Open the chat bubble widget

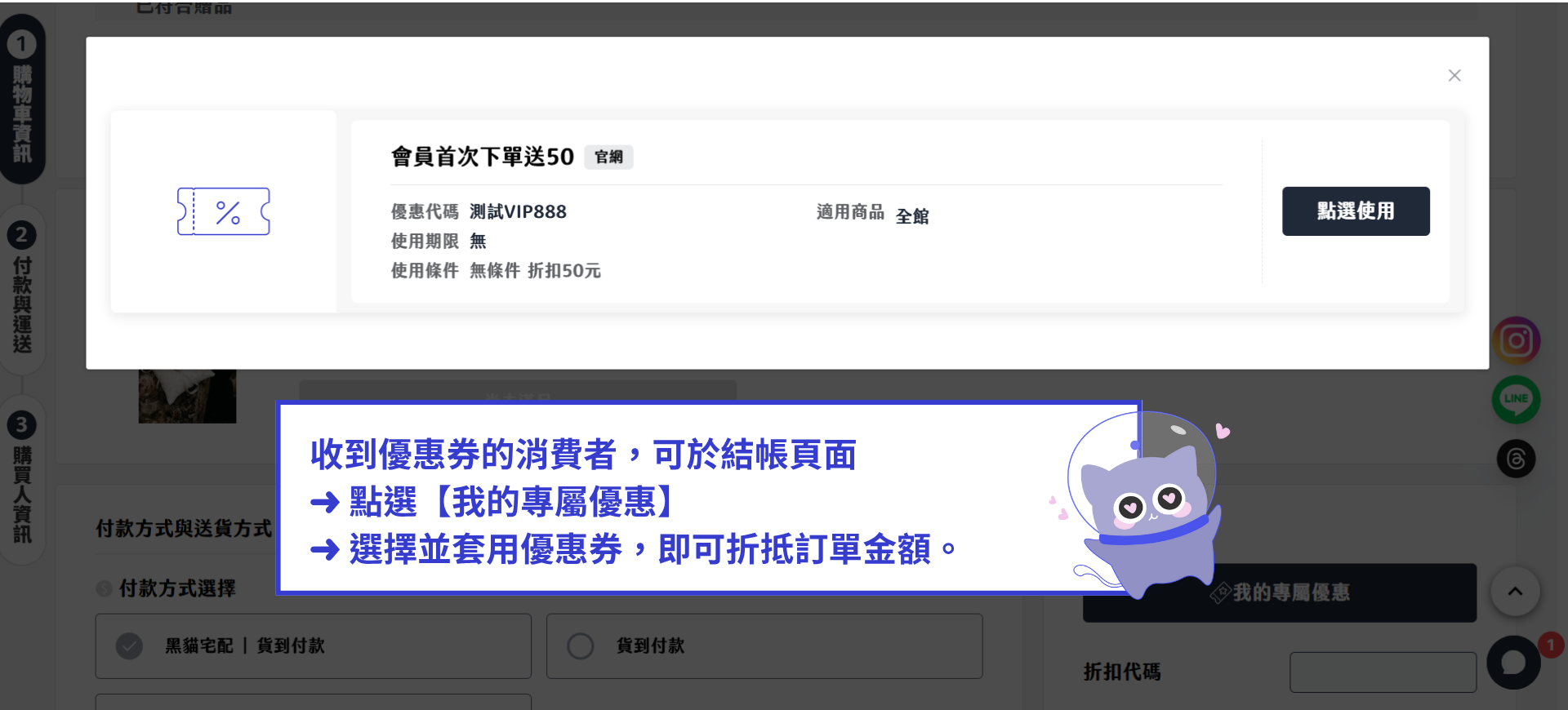(x=1514, y=663)
